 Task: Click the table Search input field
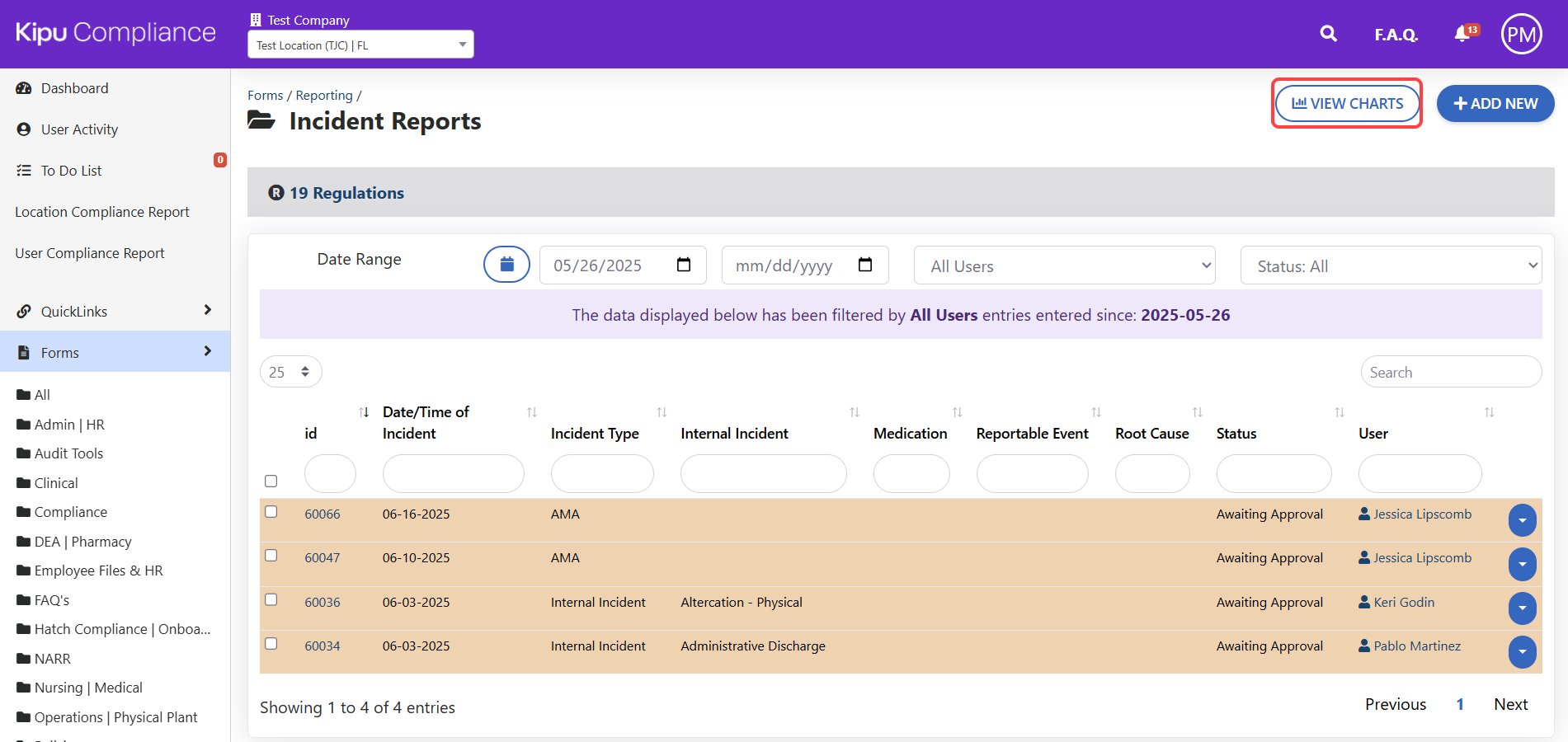1450,372
